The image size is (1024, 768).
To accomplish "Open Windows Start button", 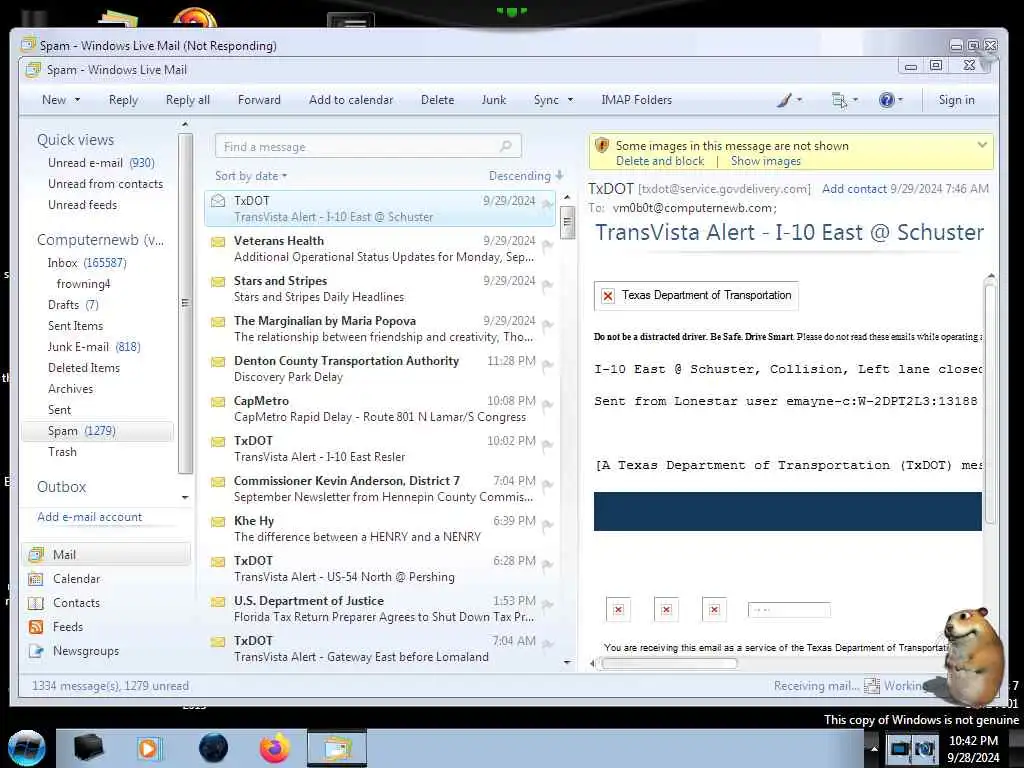I will (x=26, y=748).
